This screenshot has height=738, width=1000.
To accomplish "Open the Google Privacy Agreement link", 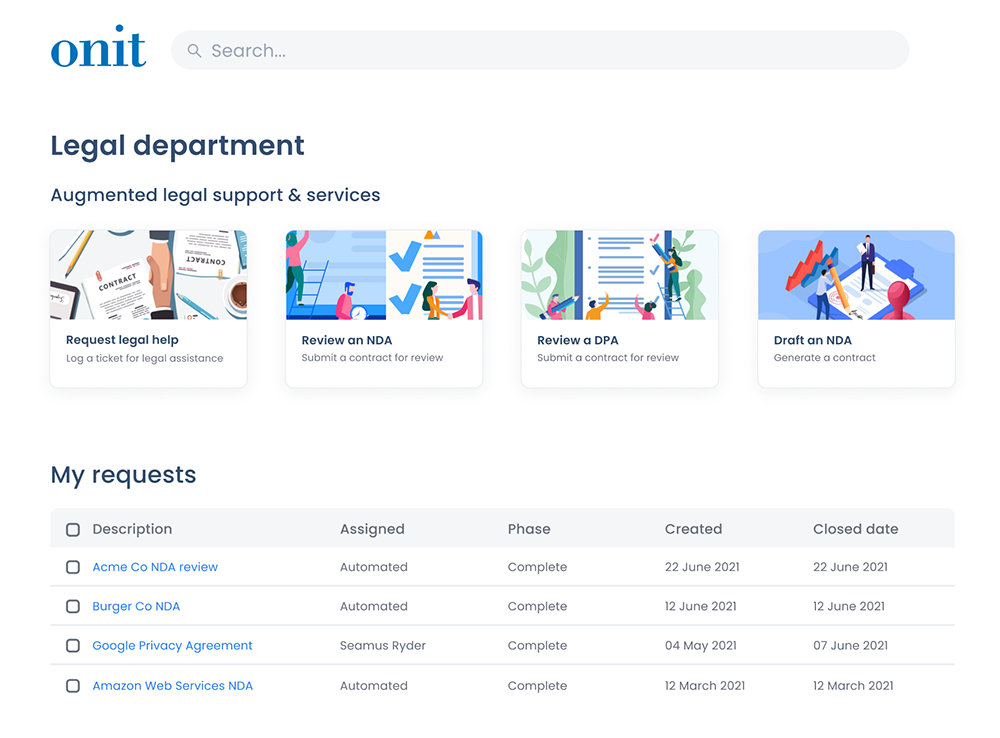I will [x=172, y=646].
